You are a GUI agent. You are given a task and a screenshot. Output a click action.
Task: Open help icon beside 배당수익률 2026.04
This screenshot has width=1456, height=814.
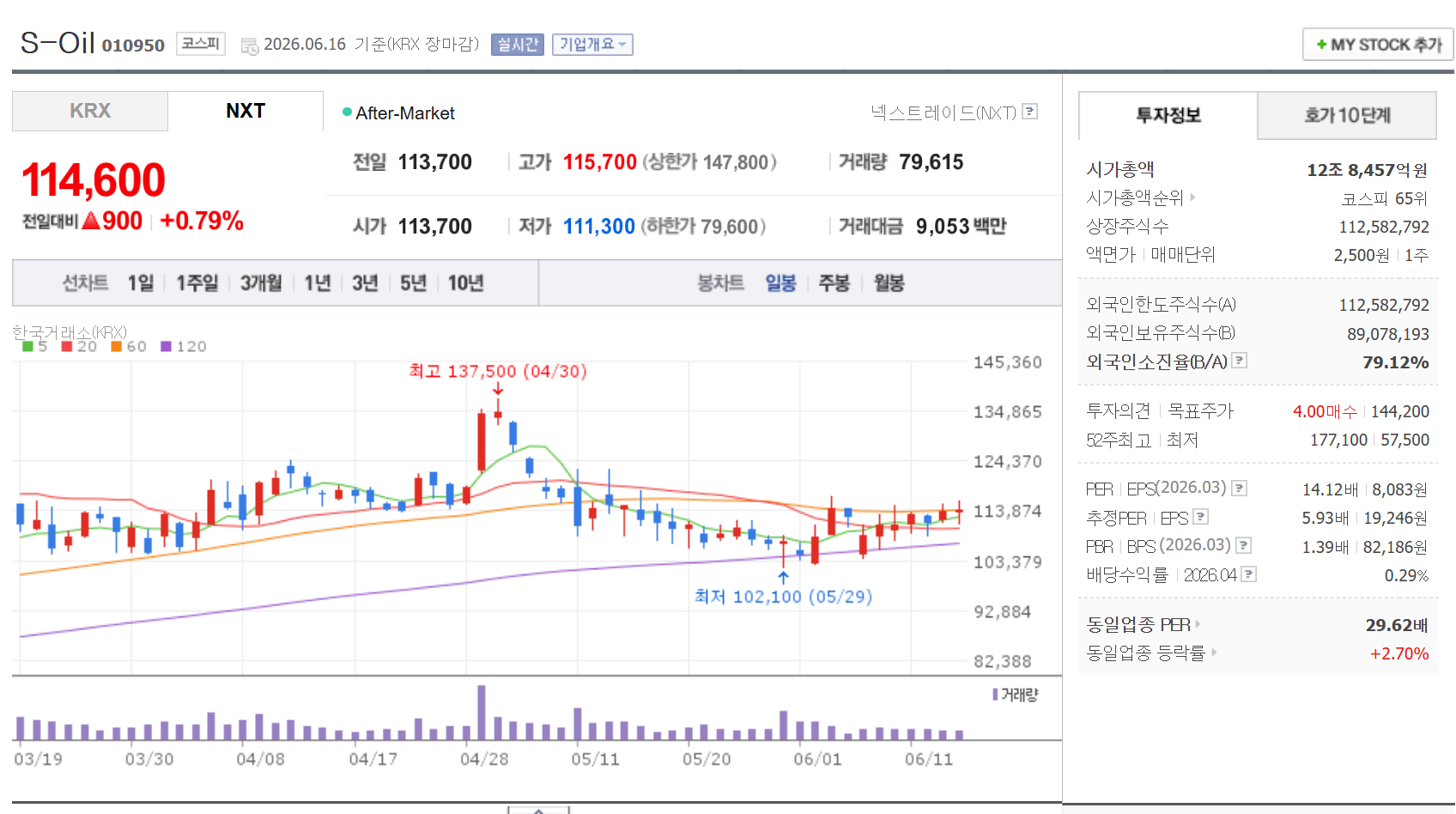(x=1249, y=574)
